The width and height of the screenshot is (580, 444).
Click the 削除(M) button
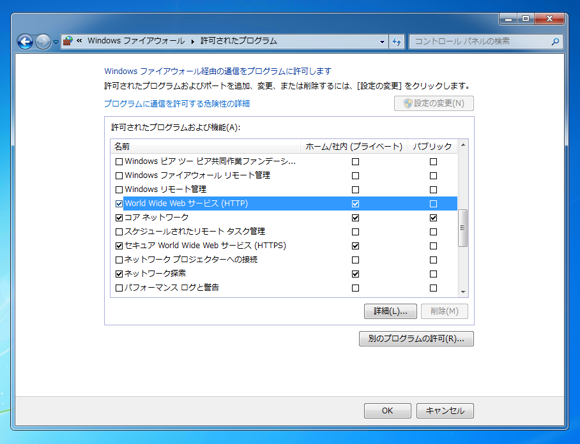point(444,311)
